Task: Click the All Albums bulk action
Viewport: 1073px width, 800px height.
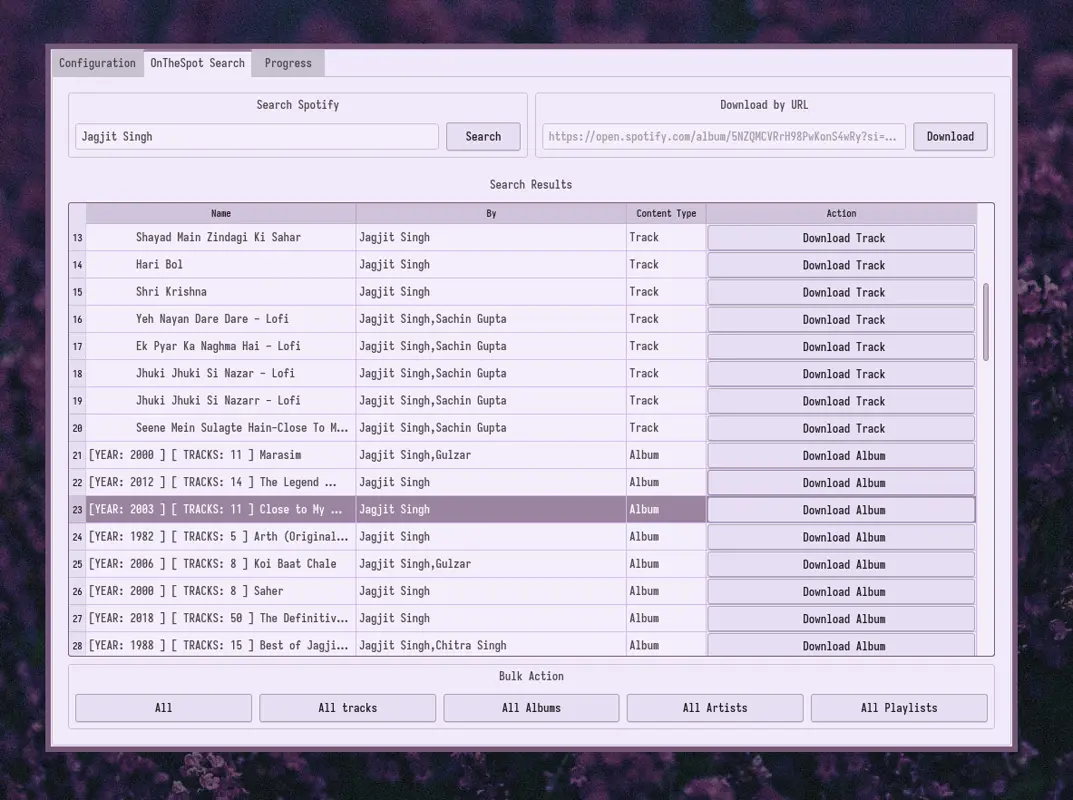Action: pyautogui.click(x=531, y=707)
